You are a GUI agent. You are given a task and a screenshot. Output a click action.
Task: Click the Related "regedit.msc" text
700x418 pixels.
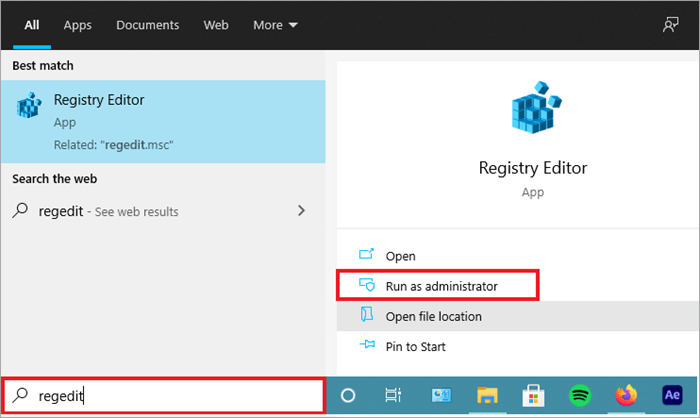click(113, 145)
